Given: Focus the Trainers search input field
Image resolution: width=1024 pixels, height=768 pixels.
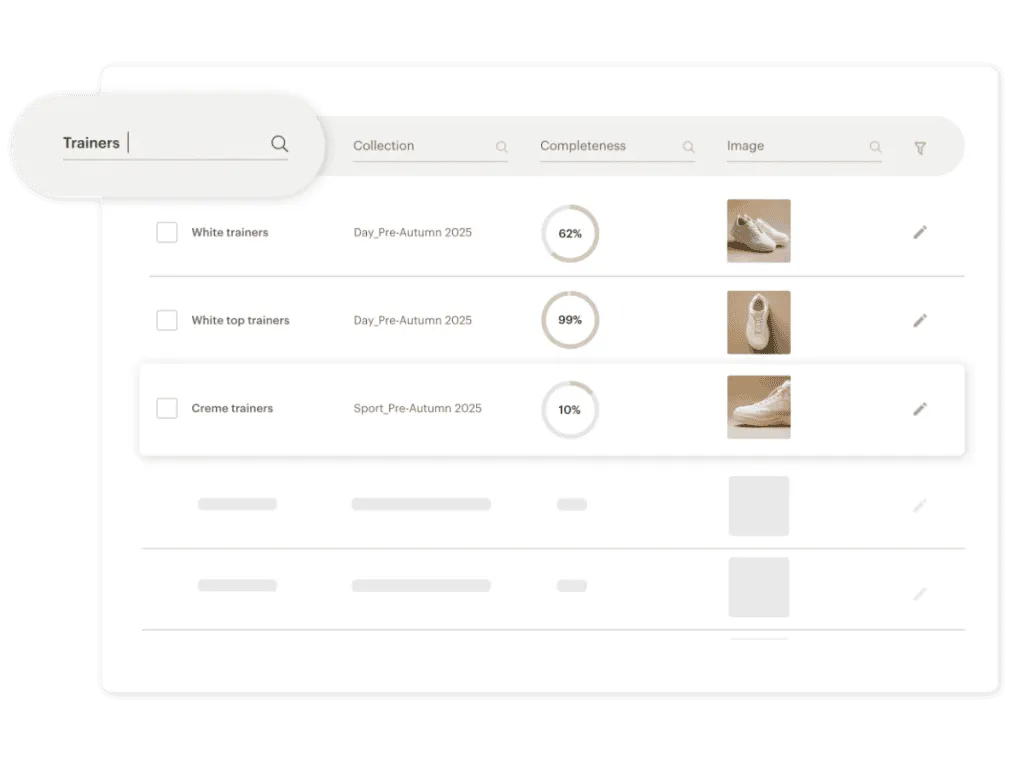Looking at the screenshot, I should click(x=175, y=144).
